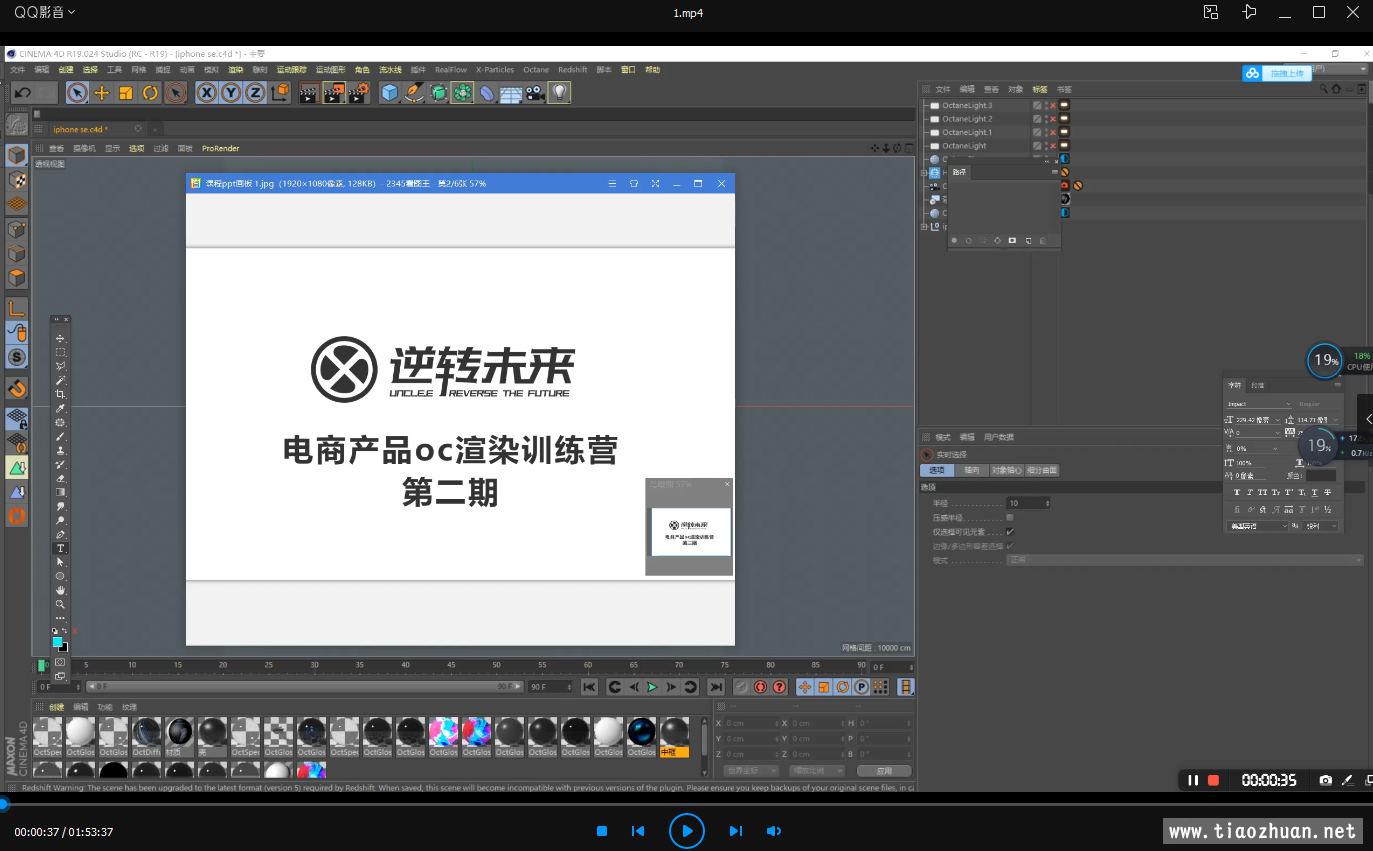
Task: Add a Camera object
Action: (535, 93)
